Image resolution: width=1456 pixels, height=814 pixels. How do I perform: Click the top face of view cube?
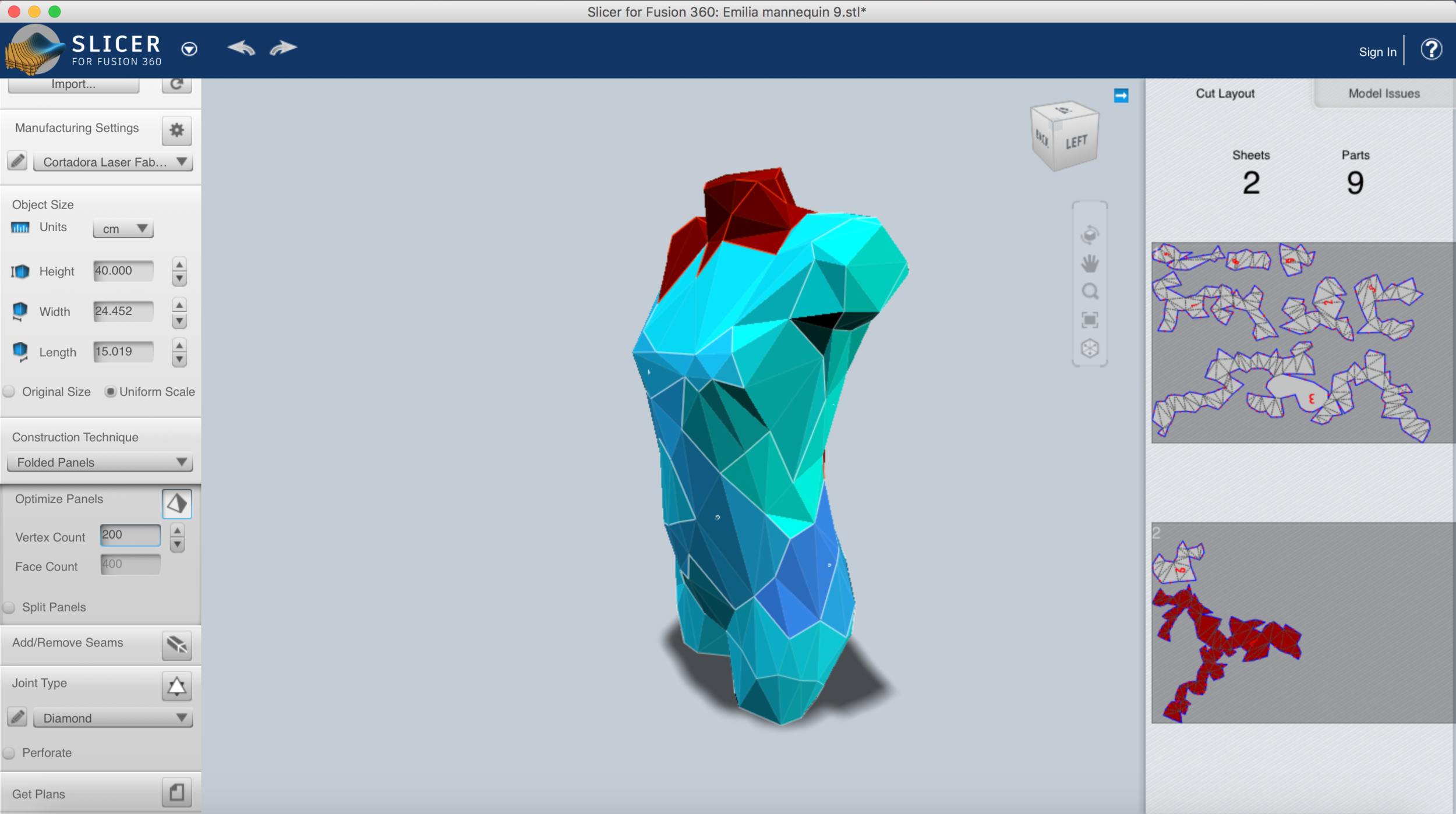click(x=1064, y=111)
